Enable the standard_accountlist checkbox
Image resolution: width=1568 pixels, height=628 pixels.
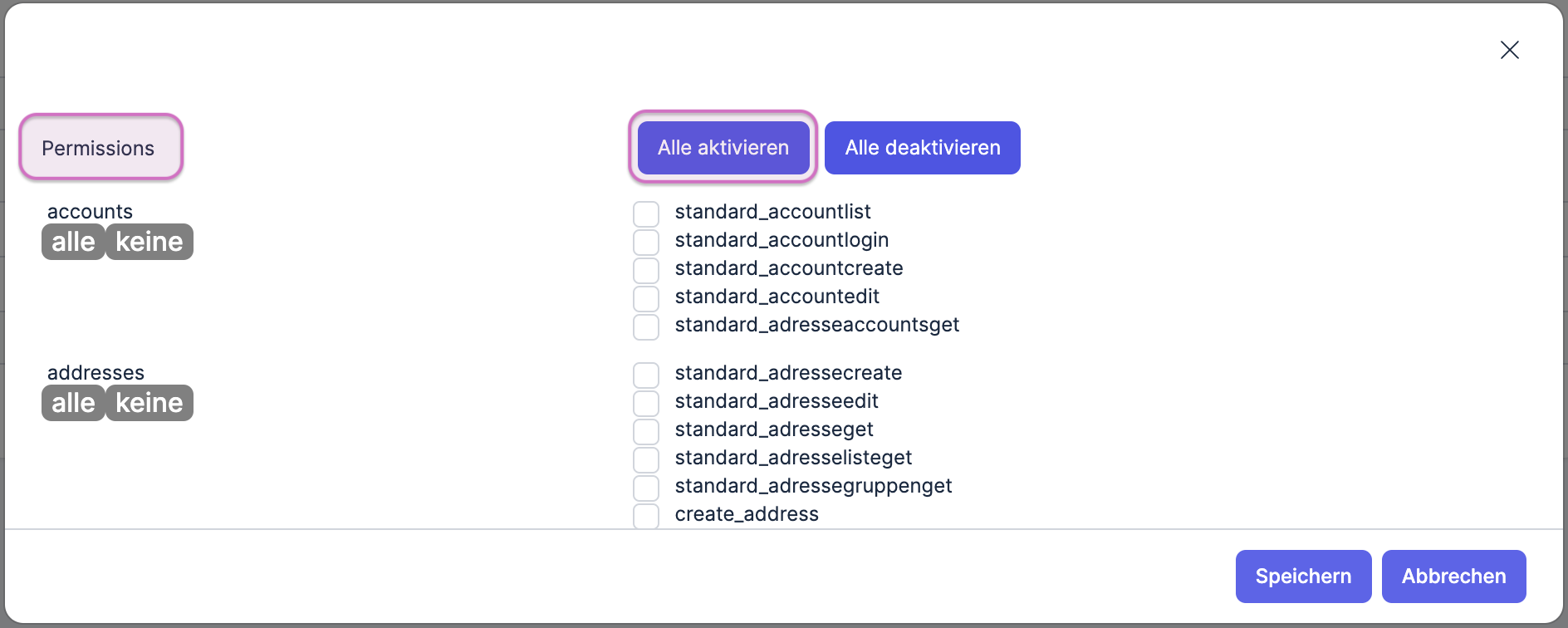pos(646,213)
